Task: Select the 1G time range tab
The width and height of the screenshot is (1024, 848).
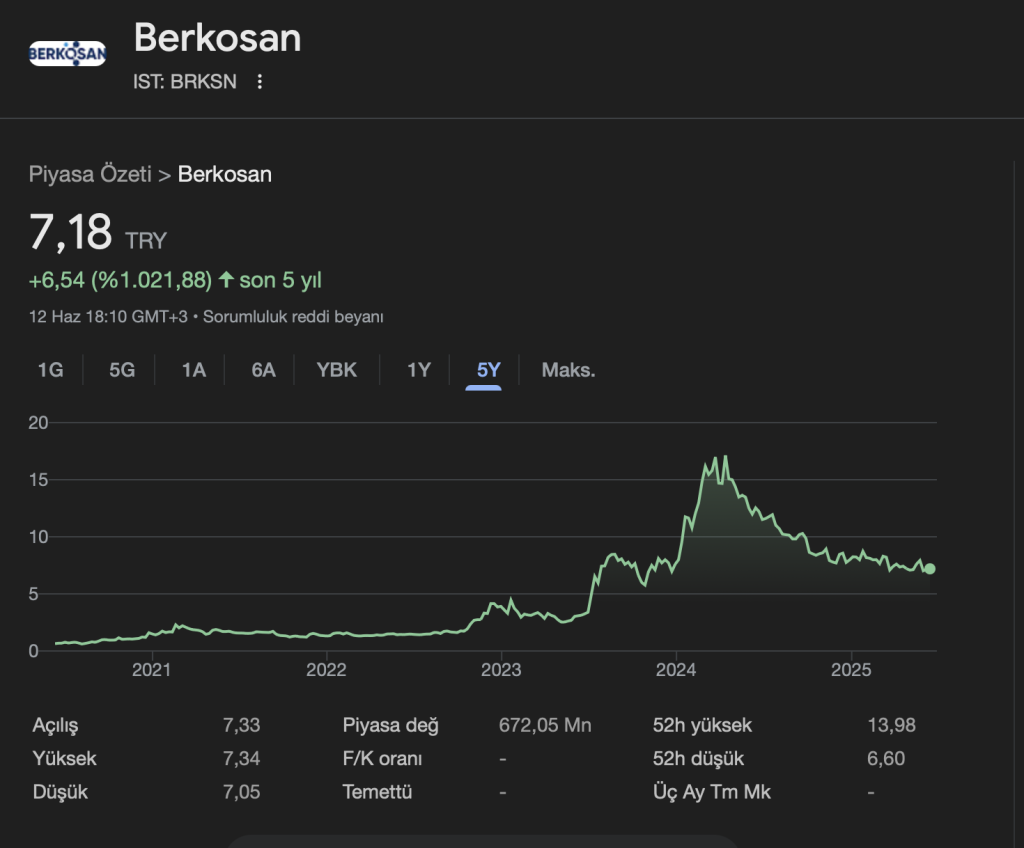Action: pyautogui.click(x=50, y=370)
